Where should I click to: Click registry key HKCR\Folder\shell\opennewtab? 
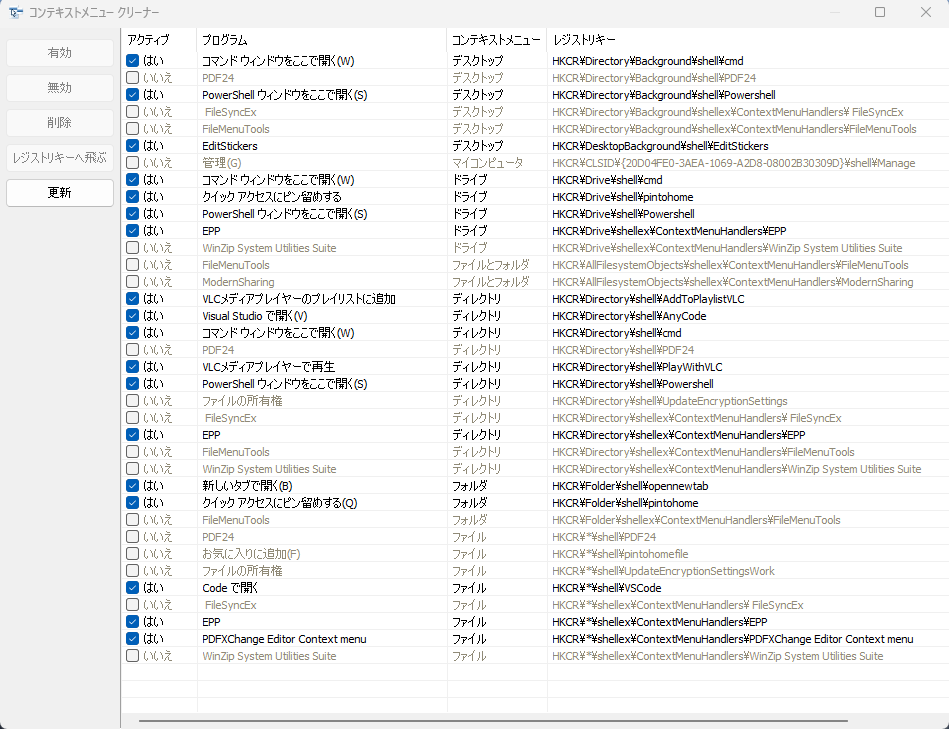pyautogui.click(x=630, y=486)
